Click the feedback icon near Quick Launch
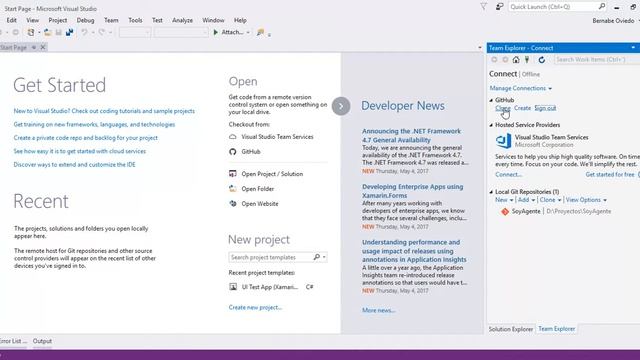640x360 pixels. (500, 7)
